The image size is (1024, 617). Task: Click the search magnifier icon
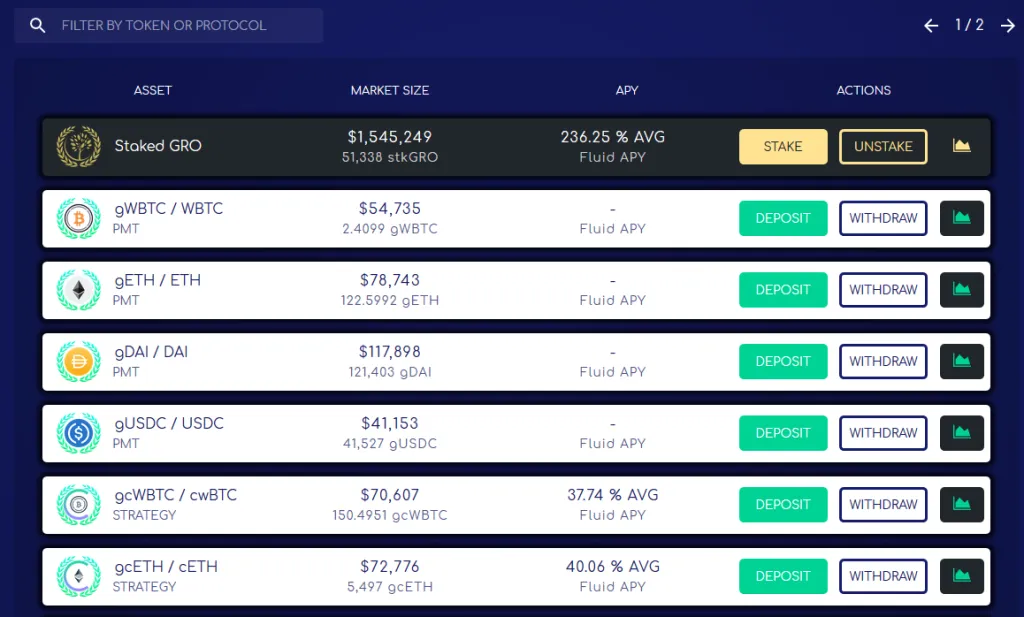[38, 25]
